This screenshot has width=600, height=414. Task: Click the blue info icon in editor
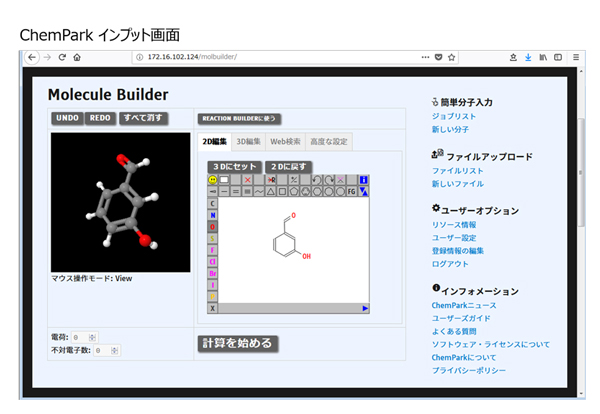[x=364, y=179]
